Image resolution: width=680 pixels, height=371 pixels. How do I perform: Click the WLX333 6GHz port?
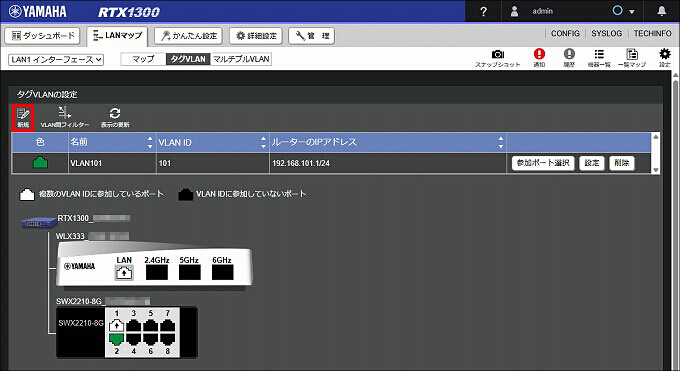(x=222, y=273)
